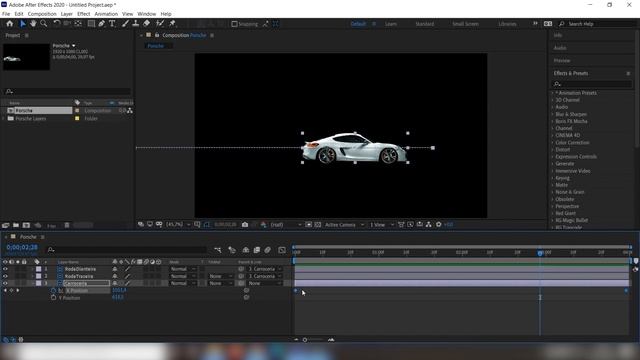Screen dimensions: 640x360
Task: Open the Graph Editor button in timeline
Action: [x=282, y=250]
